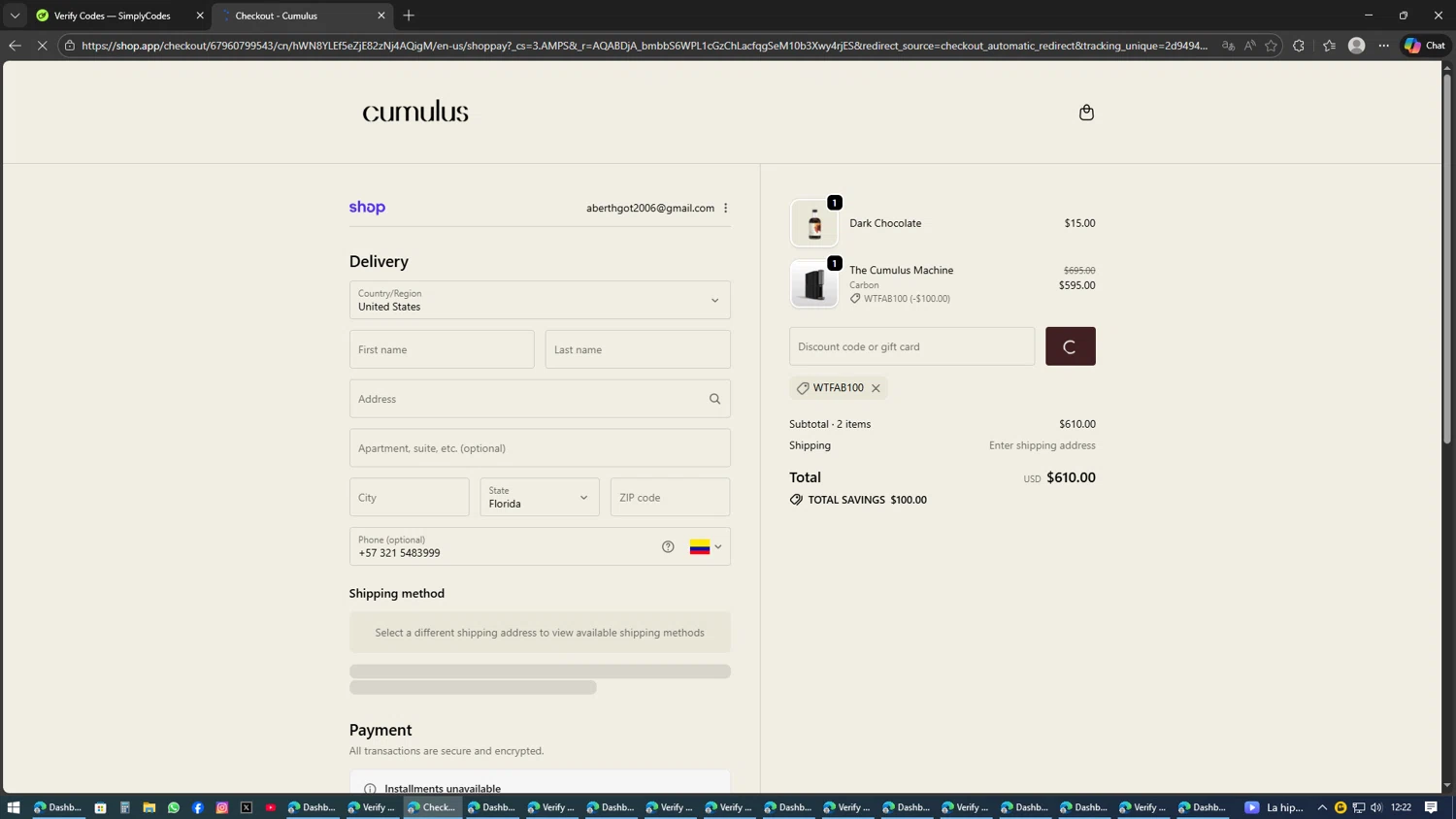1456x819 pixels.
Task: Click the Apartment, suite field
Action: [540, 448]
